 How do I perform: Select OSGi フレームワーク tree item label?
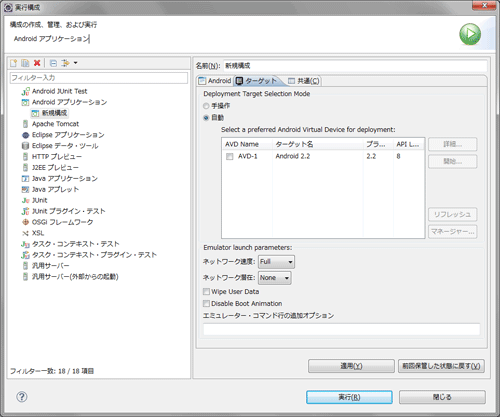tap(62, 222)
